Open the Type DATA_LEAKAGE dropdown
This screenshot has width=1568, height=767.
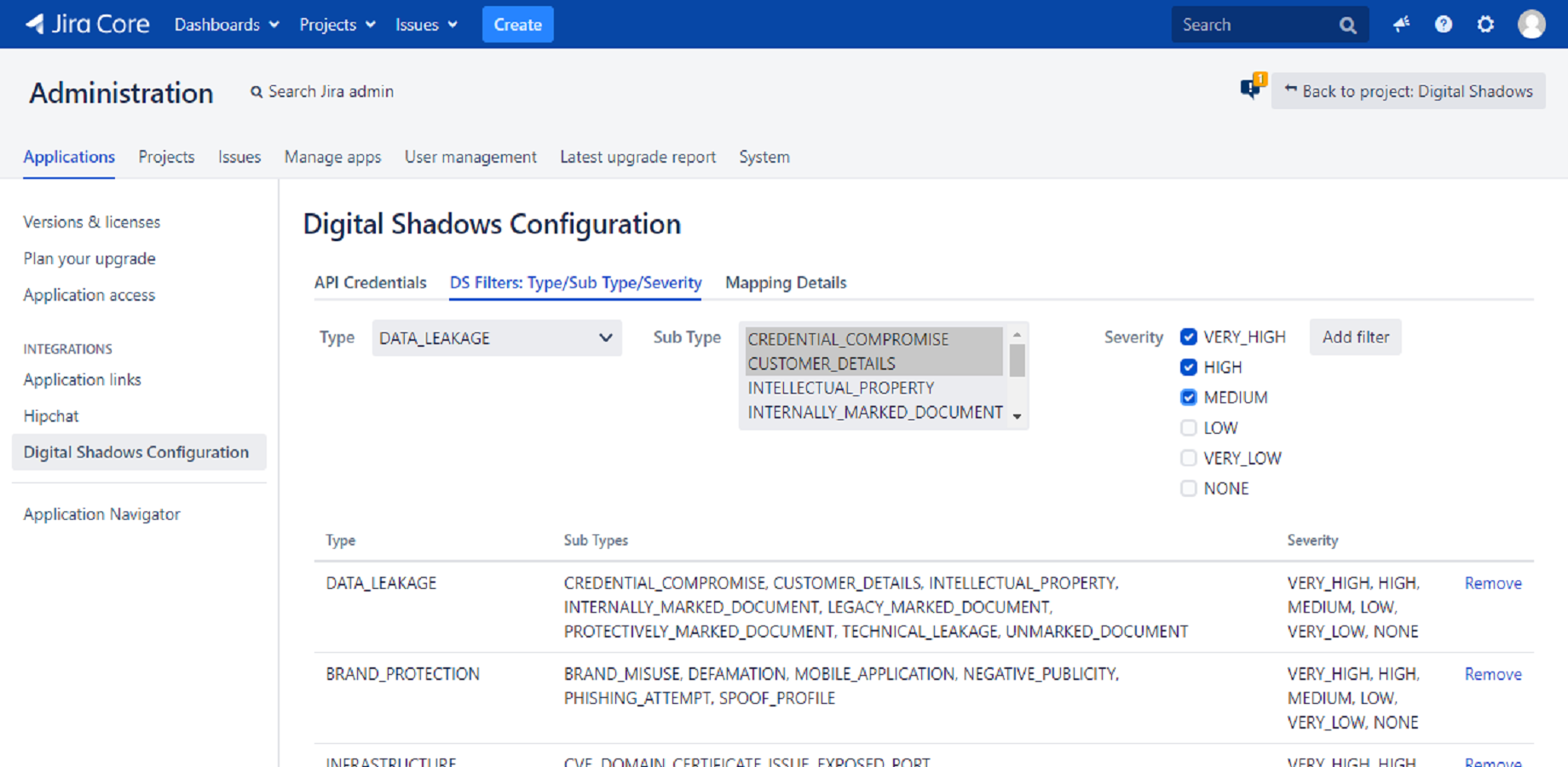[x=497, y=338]
